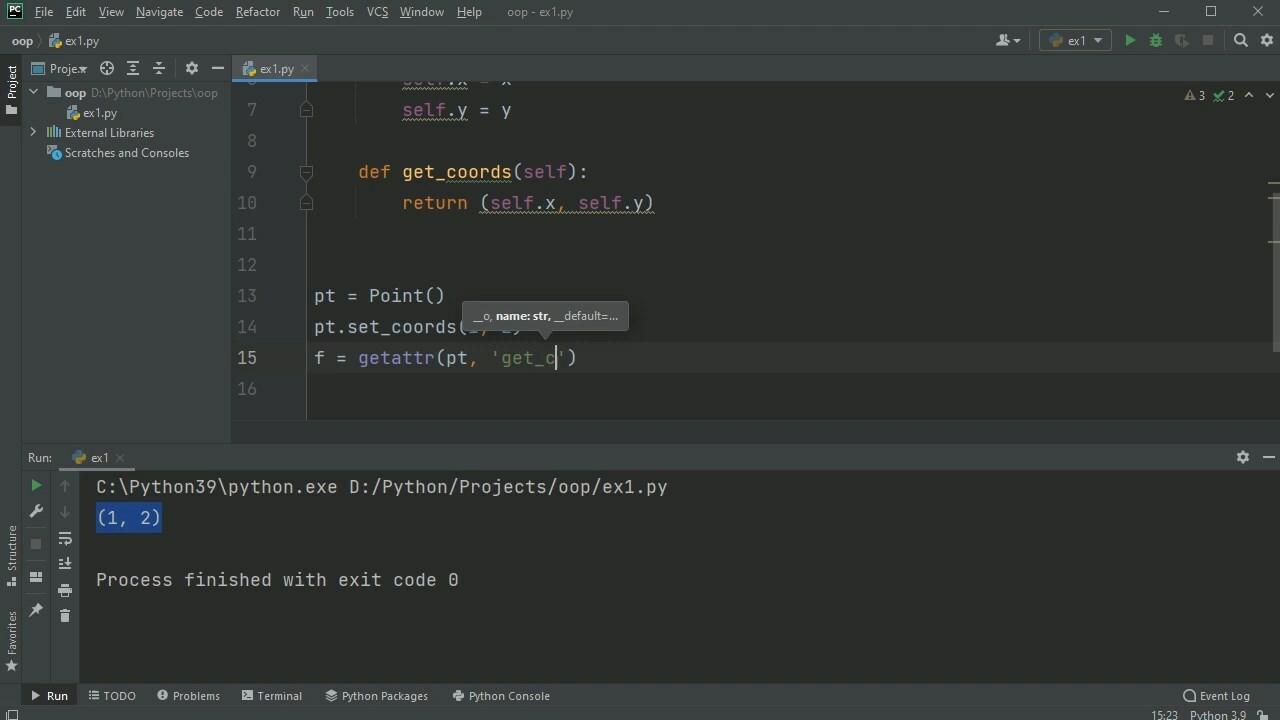Open Search Everywhere magnifier icon

(1241, 41)
